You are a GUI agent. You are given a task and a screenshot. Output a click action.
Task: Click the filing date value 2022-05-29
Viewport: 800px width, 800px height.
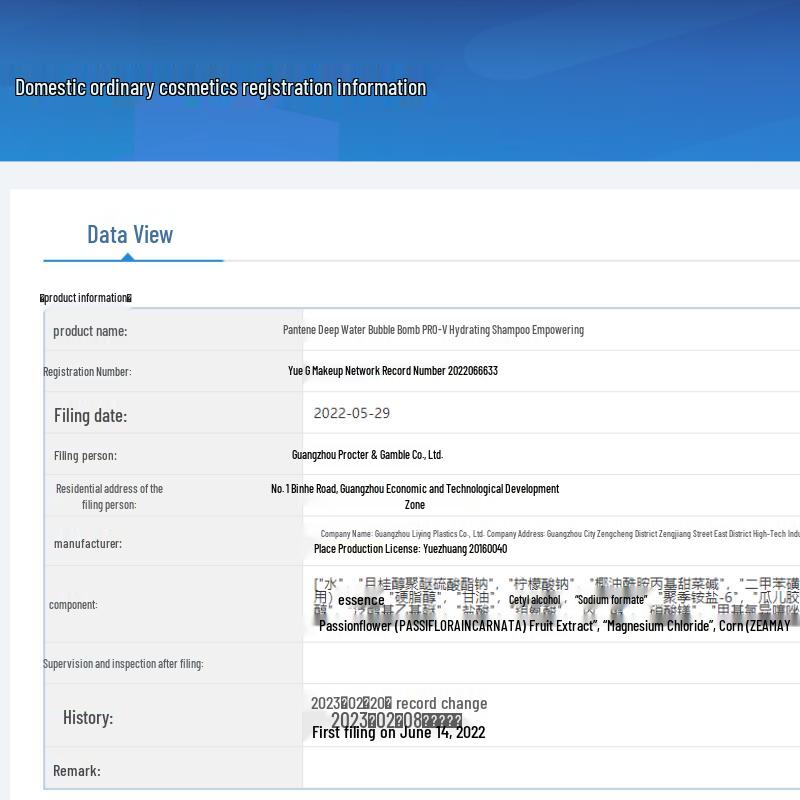tap(351, 413)
